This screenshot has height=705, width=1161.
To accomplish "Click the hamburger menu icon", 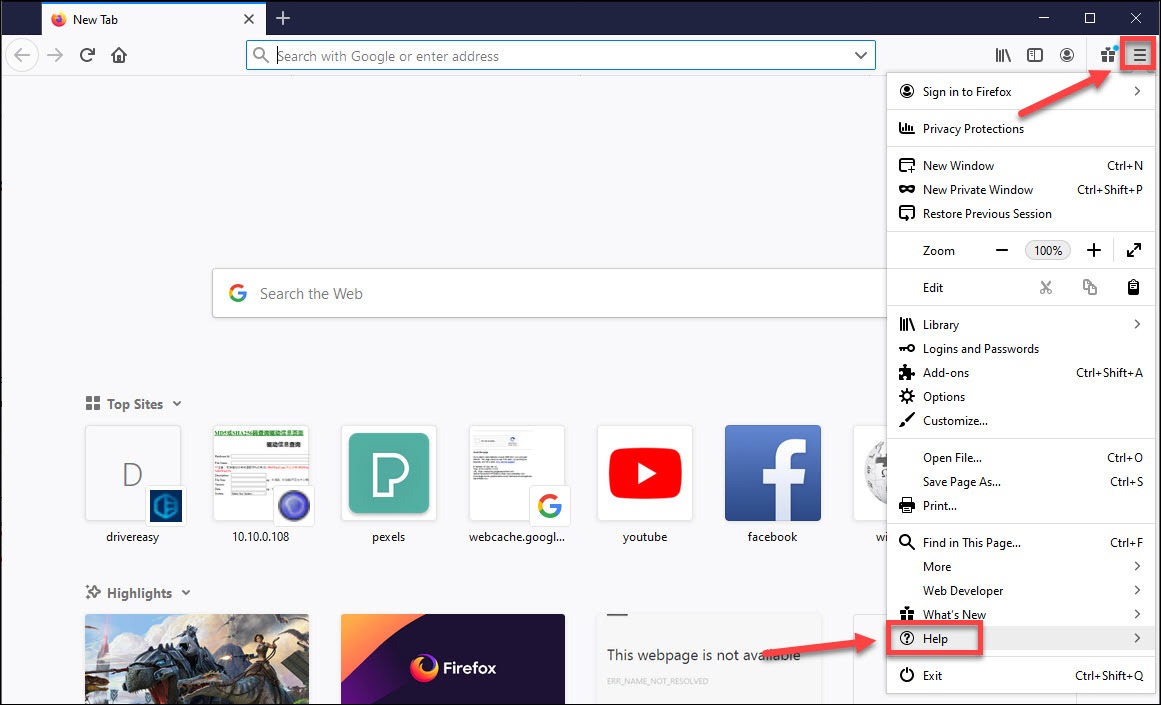I will click(1138, 55).
